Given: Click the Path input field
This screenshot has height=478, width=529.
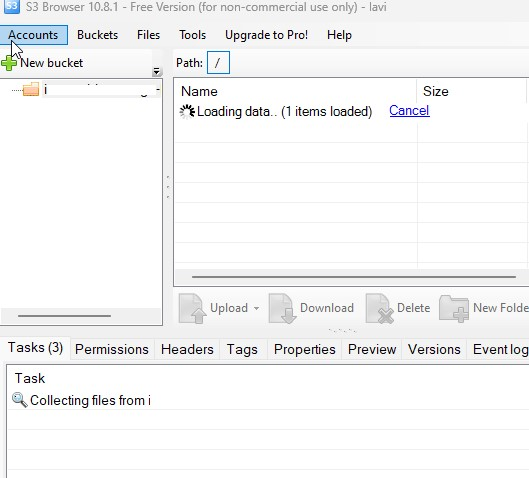Looking at the screenshot, I should tap(218, 63).
